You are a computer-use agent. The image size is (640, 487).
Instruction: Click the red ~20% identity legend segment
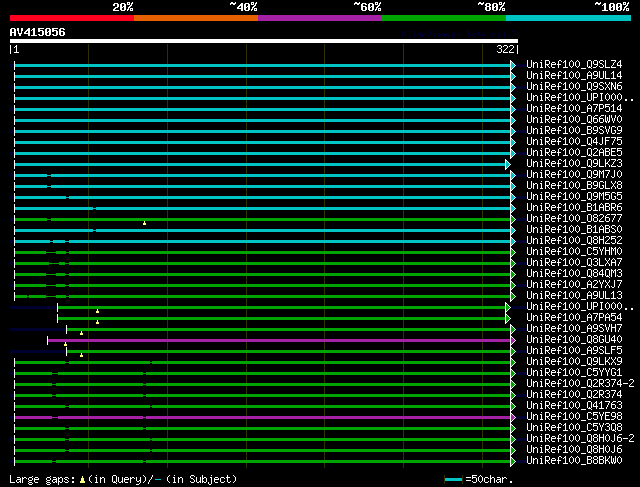click(72, 18)
